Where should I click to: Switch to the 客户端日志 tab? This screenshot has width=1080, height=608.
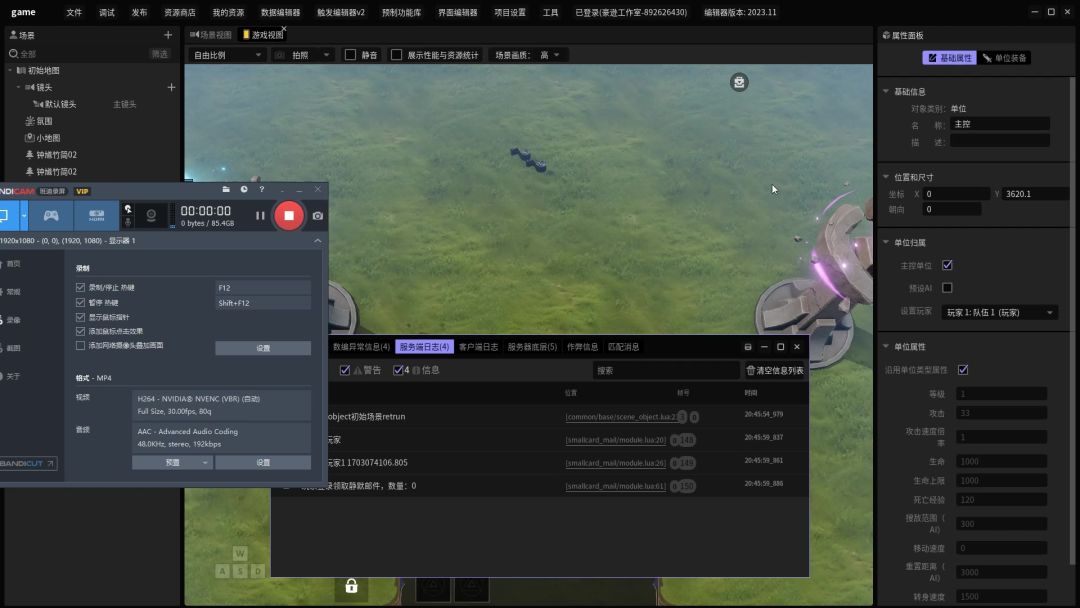478,347
